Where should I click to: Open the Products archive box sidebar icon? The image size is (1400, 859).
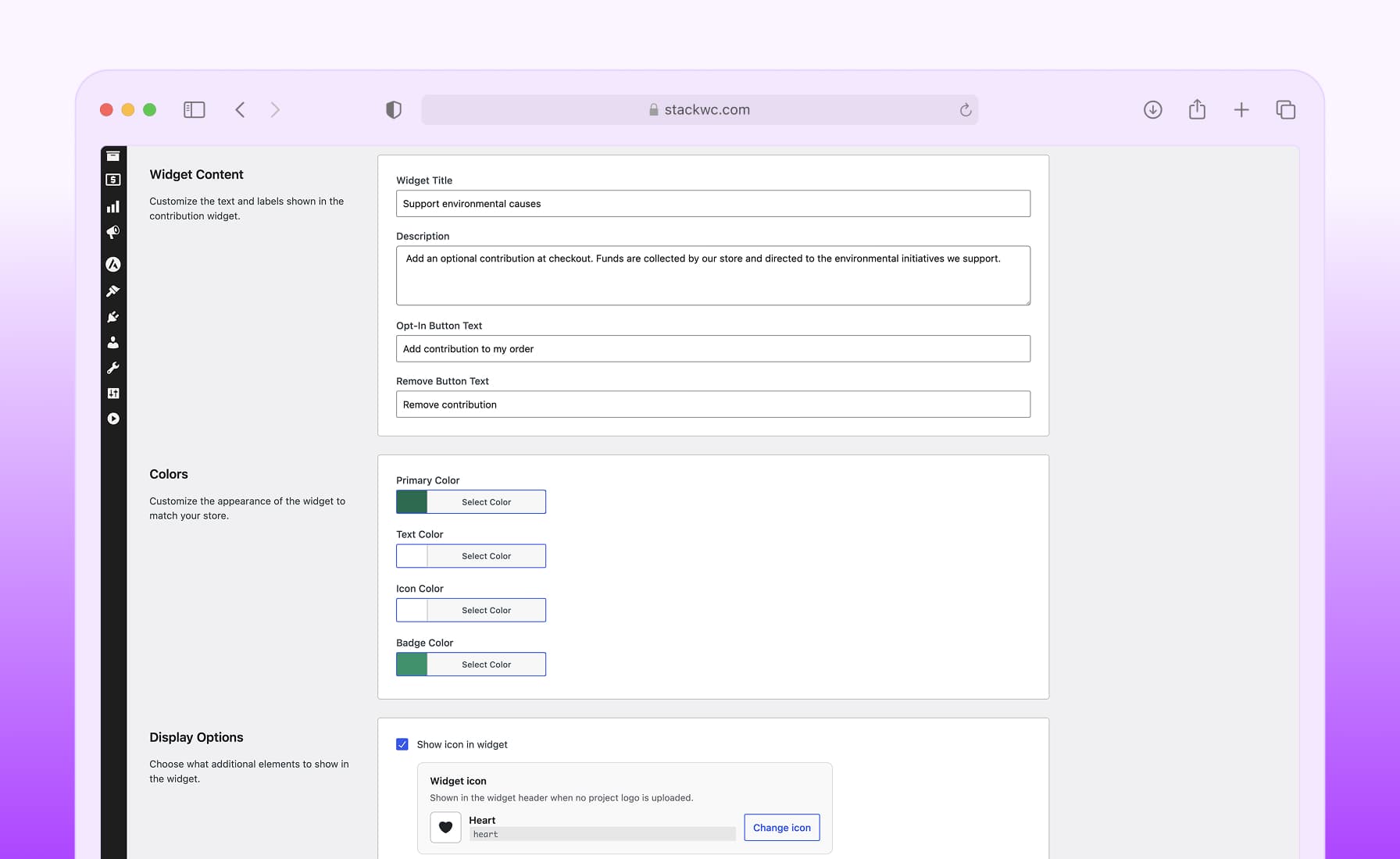113,156
